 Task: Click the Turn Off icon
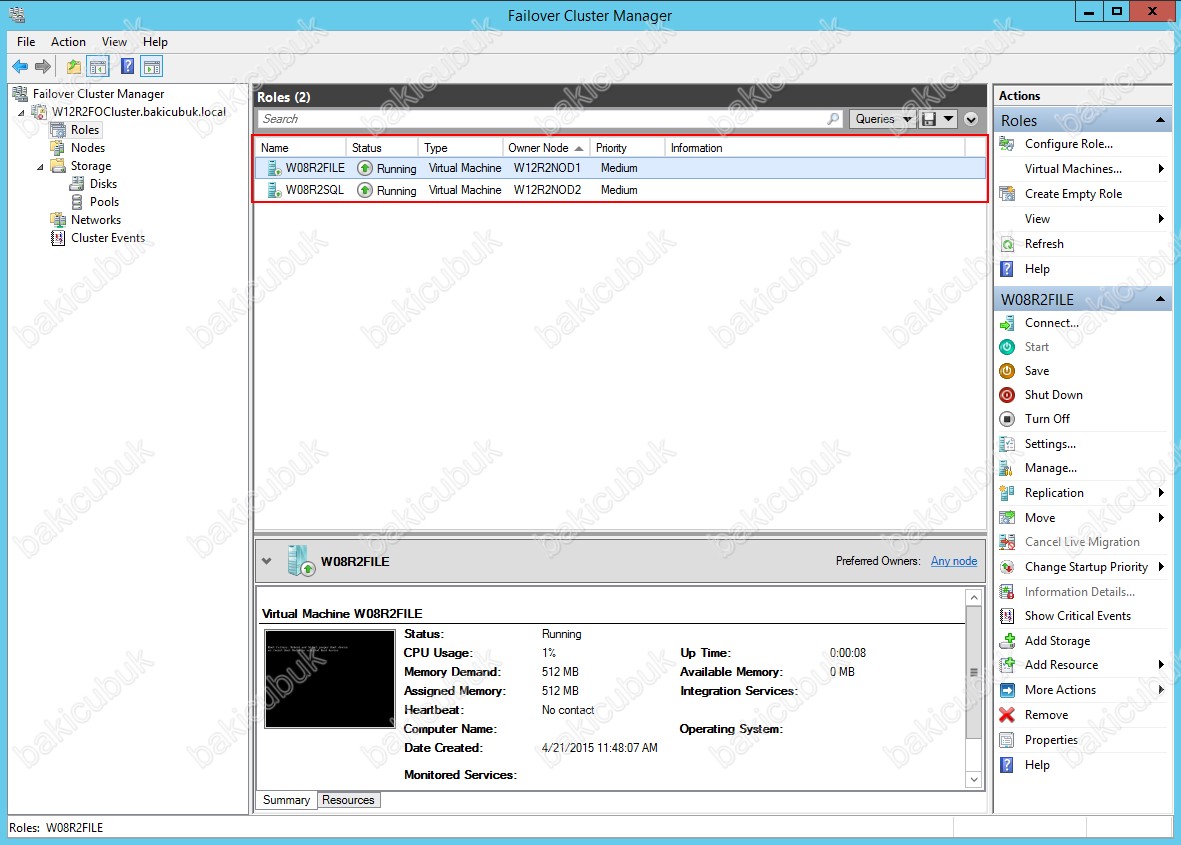coord(1006,419)
